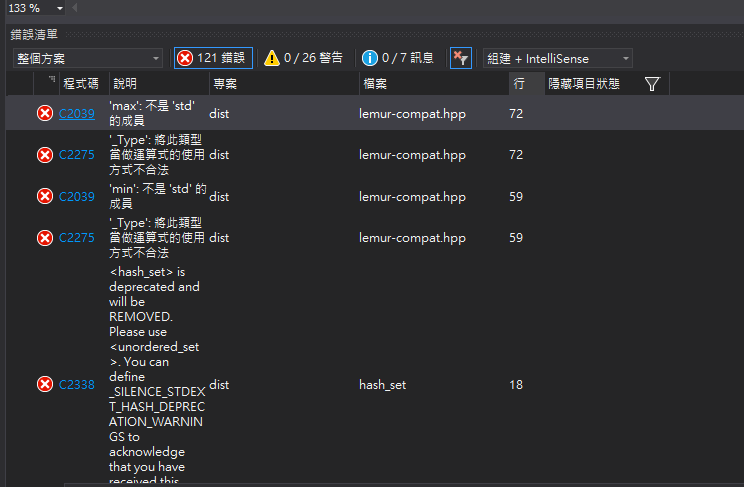This screenshot has height=487, width=744.
Task: Click the filter funnel icon in column header
Action: click(x=652, y=85)
